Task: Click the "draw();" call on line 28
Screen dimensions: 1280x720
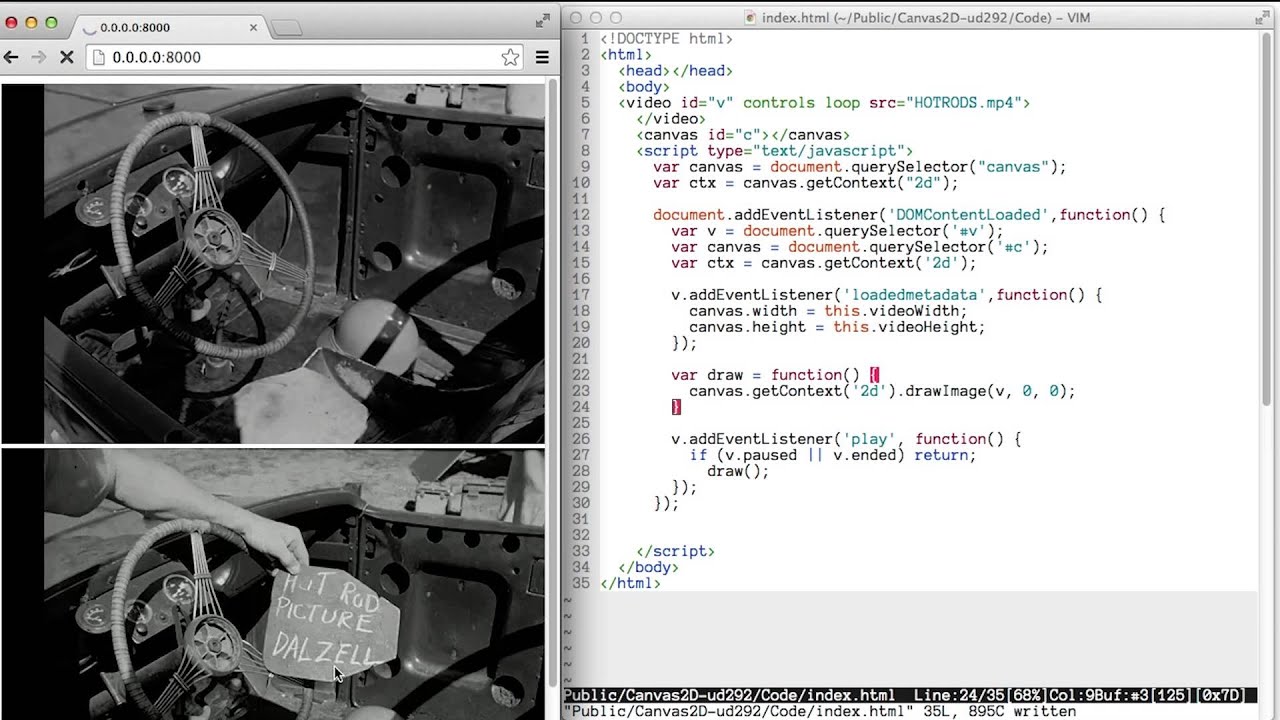Action: 738,471
